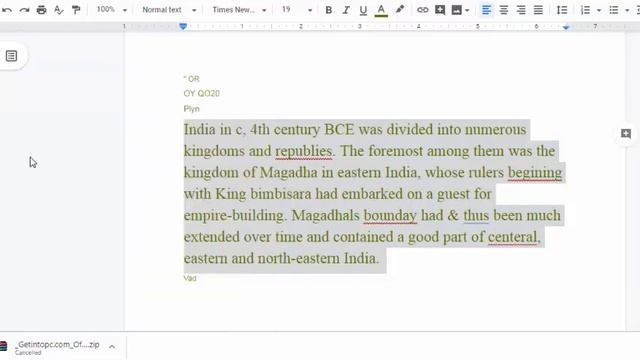The width and height of the screenshot is (640, 360).
Task: Select left align
Action: [x=486, y=10]
